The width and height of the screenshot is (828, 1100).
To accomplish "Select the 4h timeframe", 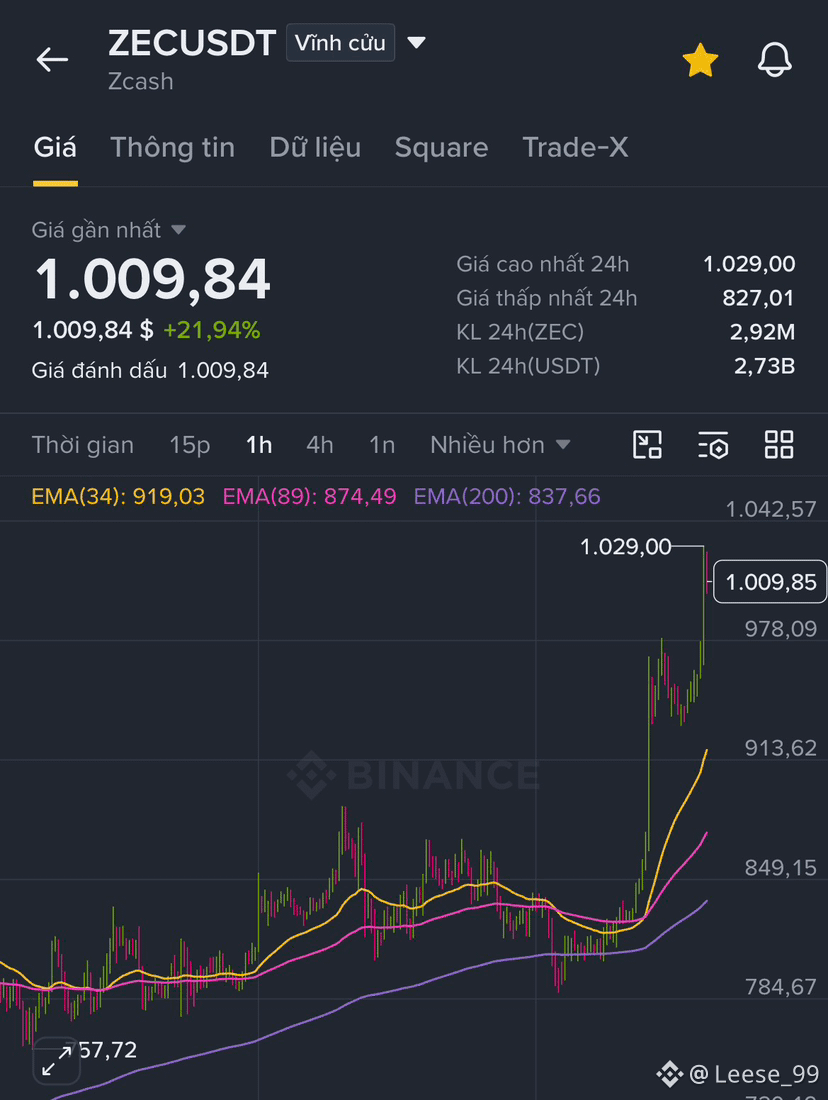I will 320,445.
